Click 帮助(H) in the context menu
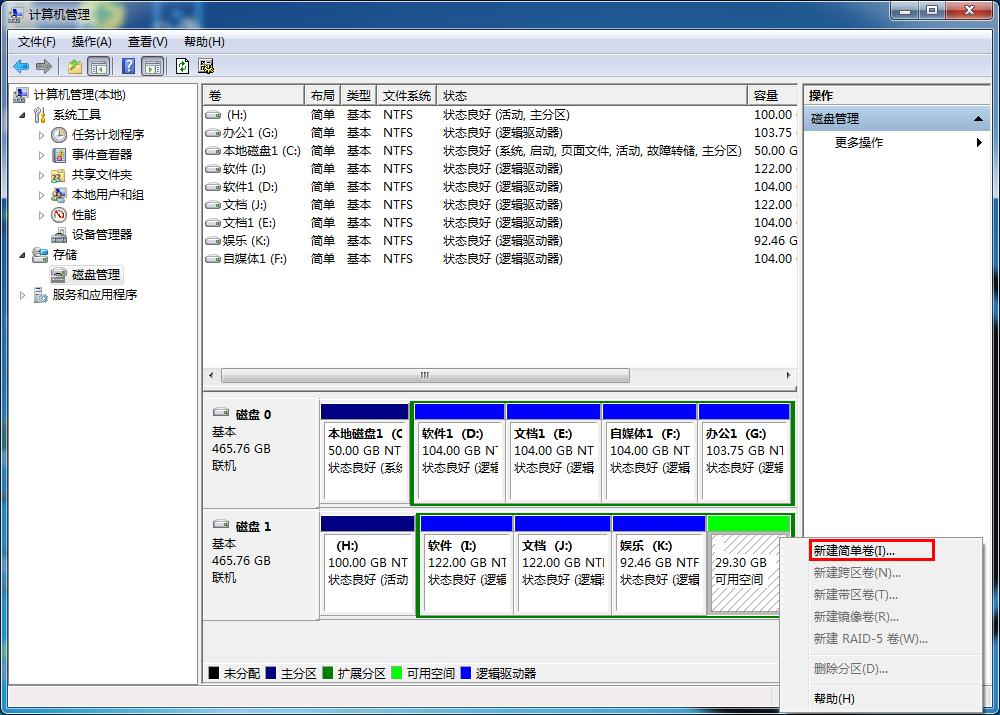1000x715 pixels. (834, 698)
